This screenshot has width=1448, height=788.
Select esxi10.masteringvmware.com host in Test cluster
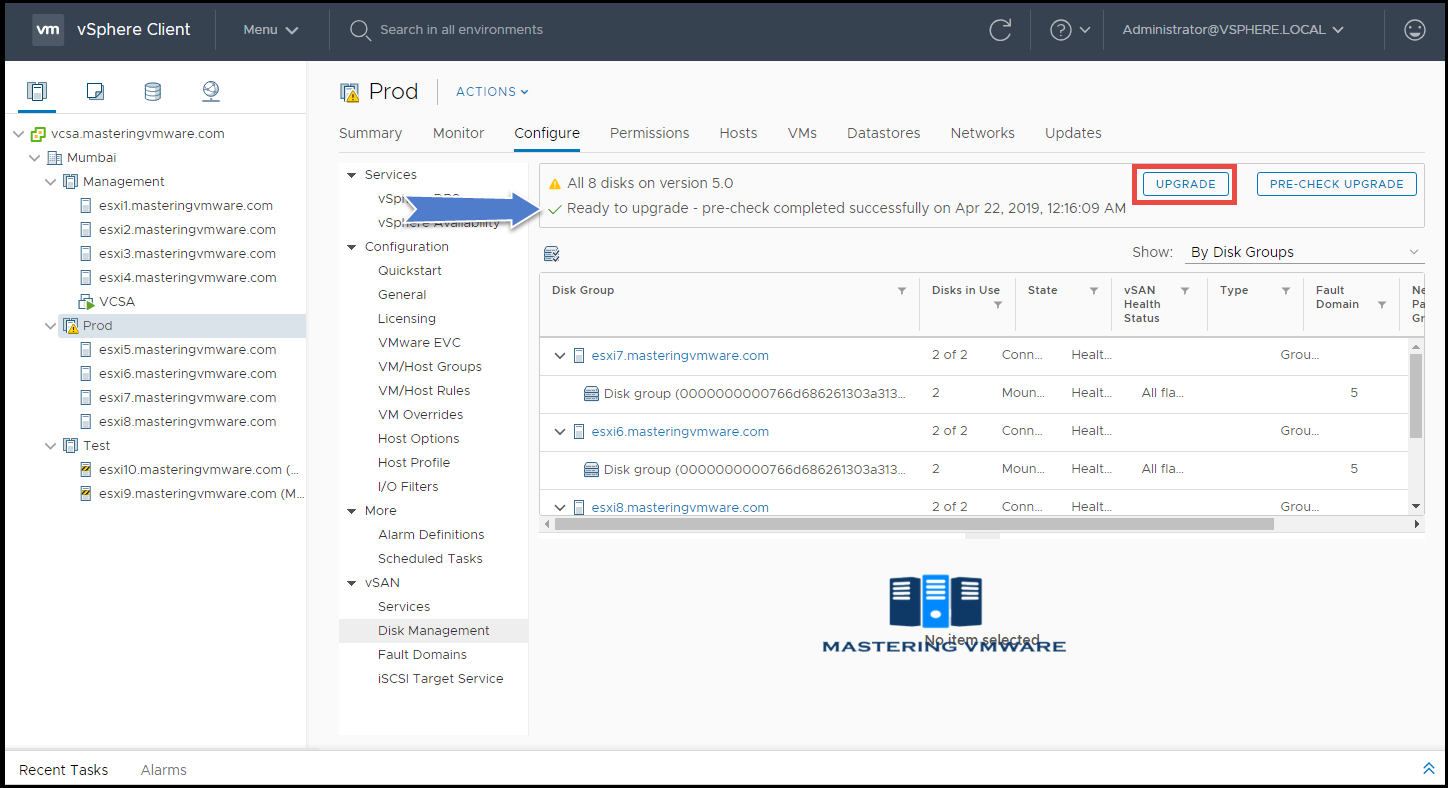(199, 470)
